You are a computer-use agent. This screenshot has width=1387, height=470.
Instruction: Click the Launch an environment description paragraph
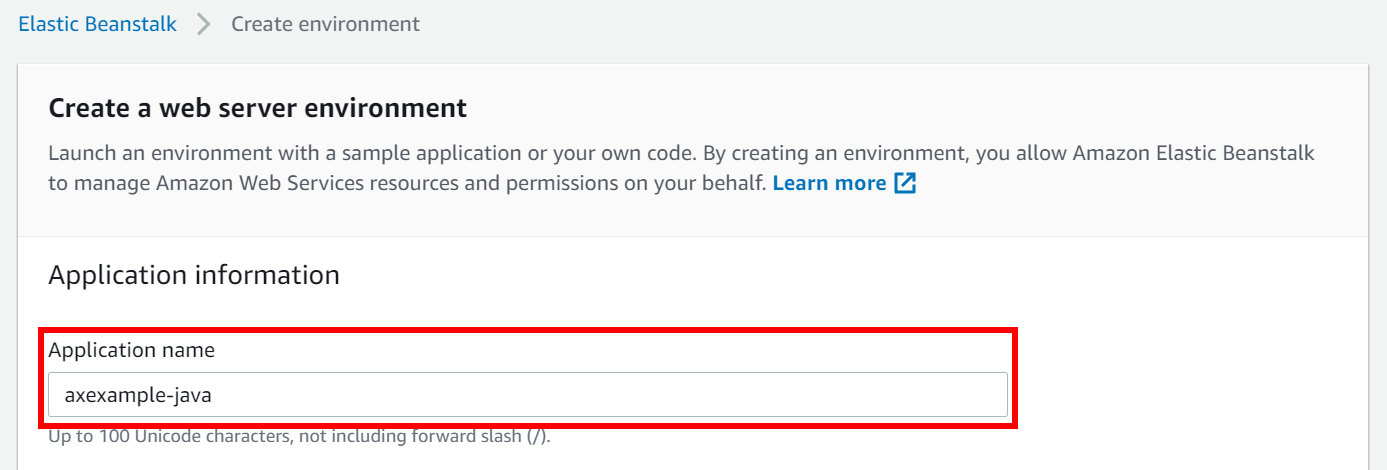(x=681, y=168)
